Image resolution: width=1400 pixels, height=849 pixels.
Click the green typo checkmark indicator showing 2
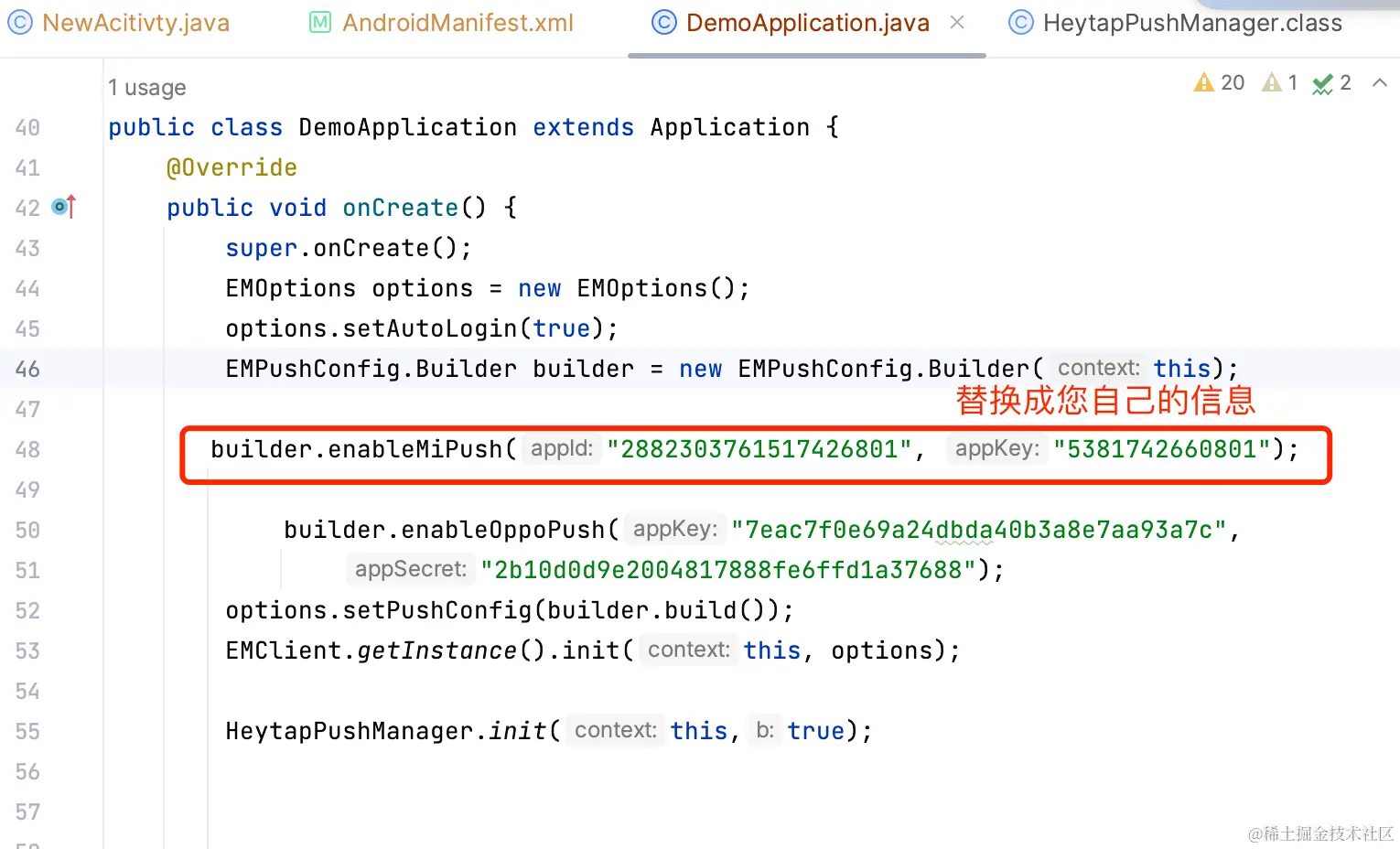1331,83
